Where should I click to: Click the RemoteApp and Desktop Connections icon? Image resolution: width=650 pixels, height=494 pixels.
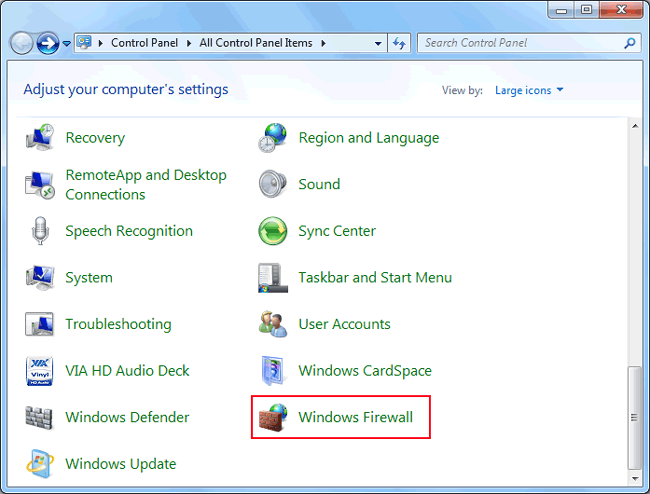40,185
